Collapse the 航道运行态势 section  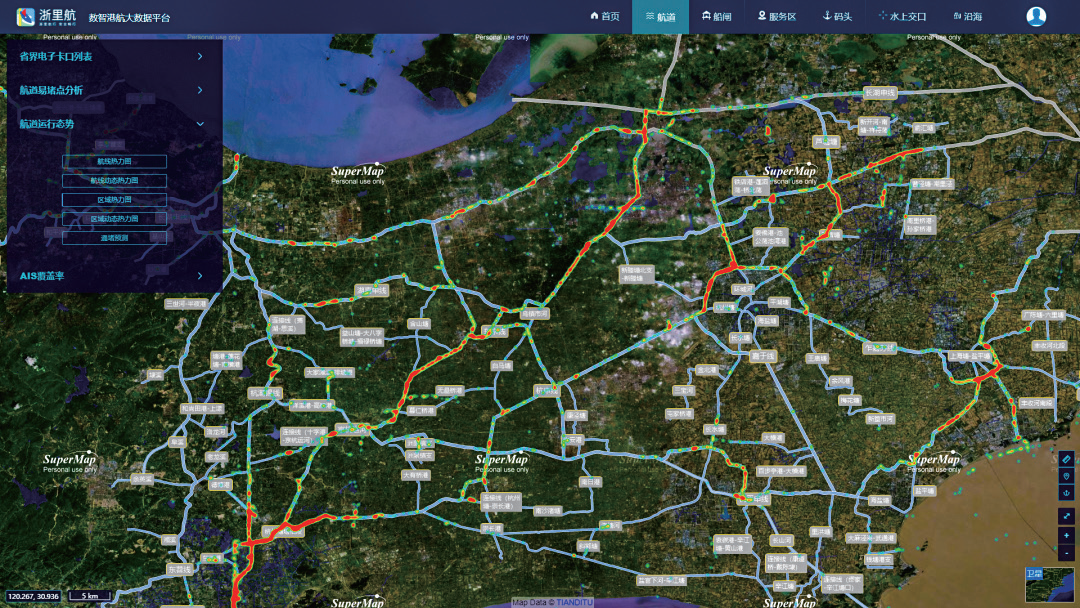tap(112, 124)
